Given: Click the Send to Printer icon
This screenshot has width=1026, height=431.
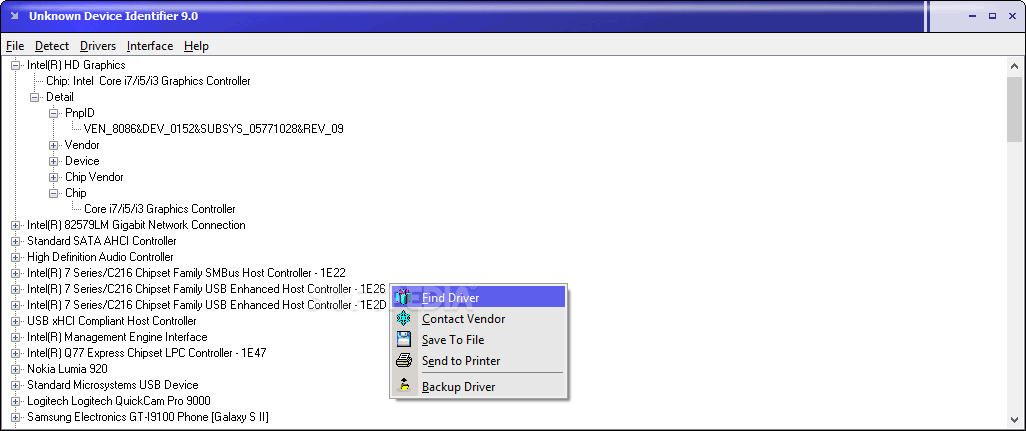Looking at the screenshot, I should 404,360.
